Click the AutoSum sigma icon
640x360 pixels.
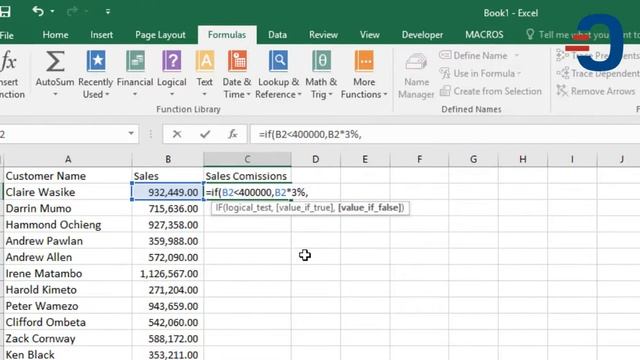point(55,61)
